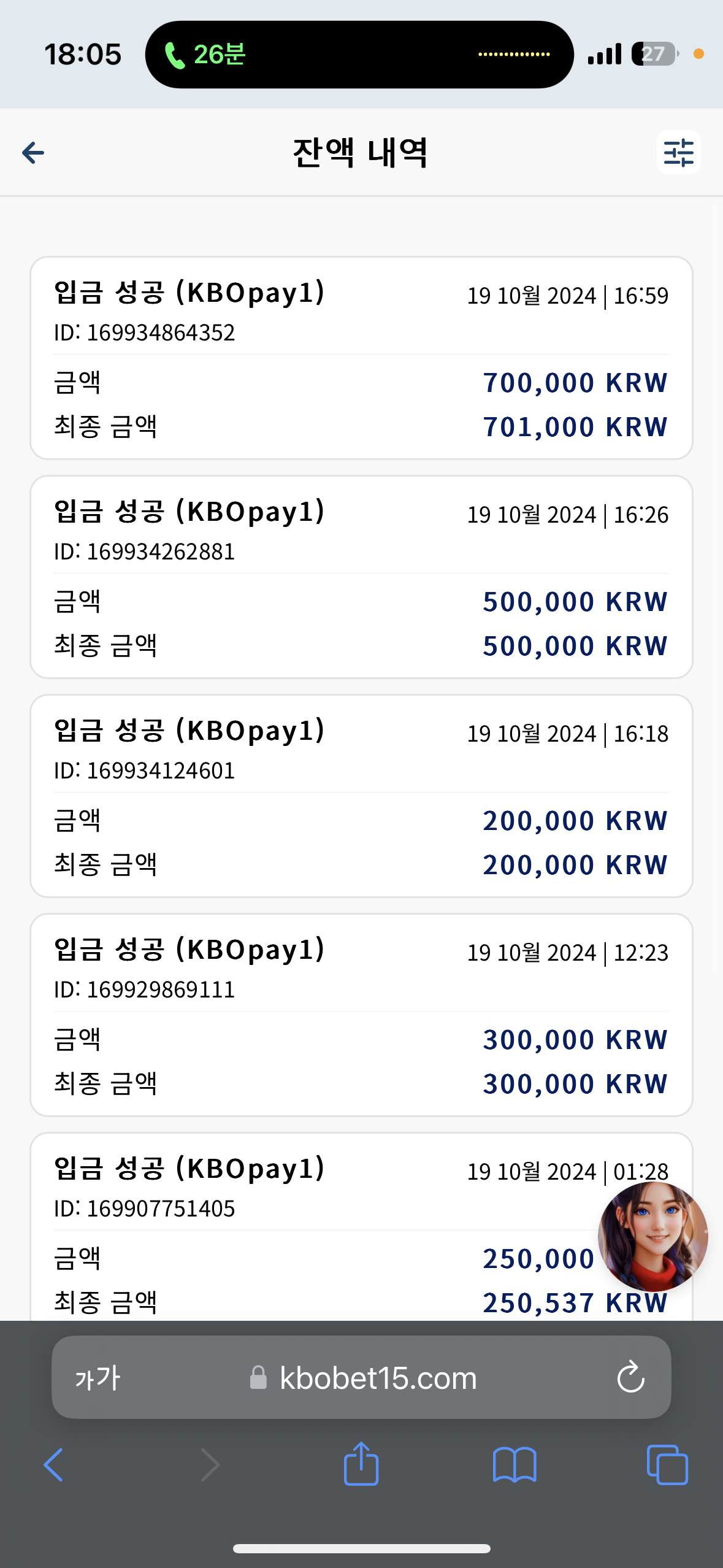
Task: Open the Safari bookmarks icon
Action: (x=515, y=1465)
